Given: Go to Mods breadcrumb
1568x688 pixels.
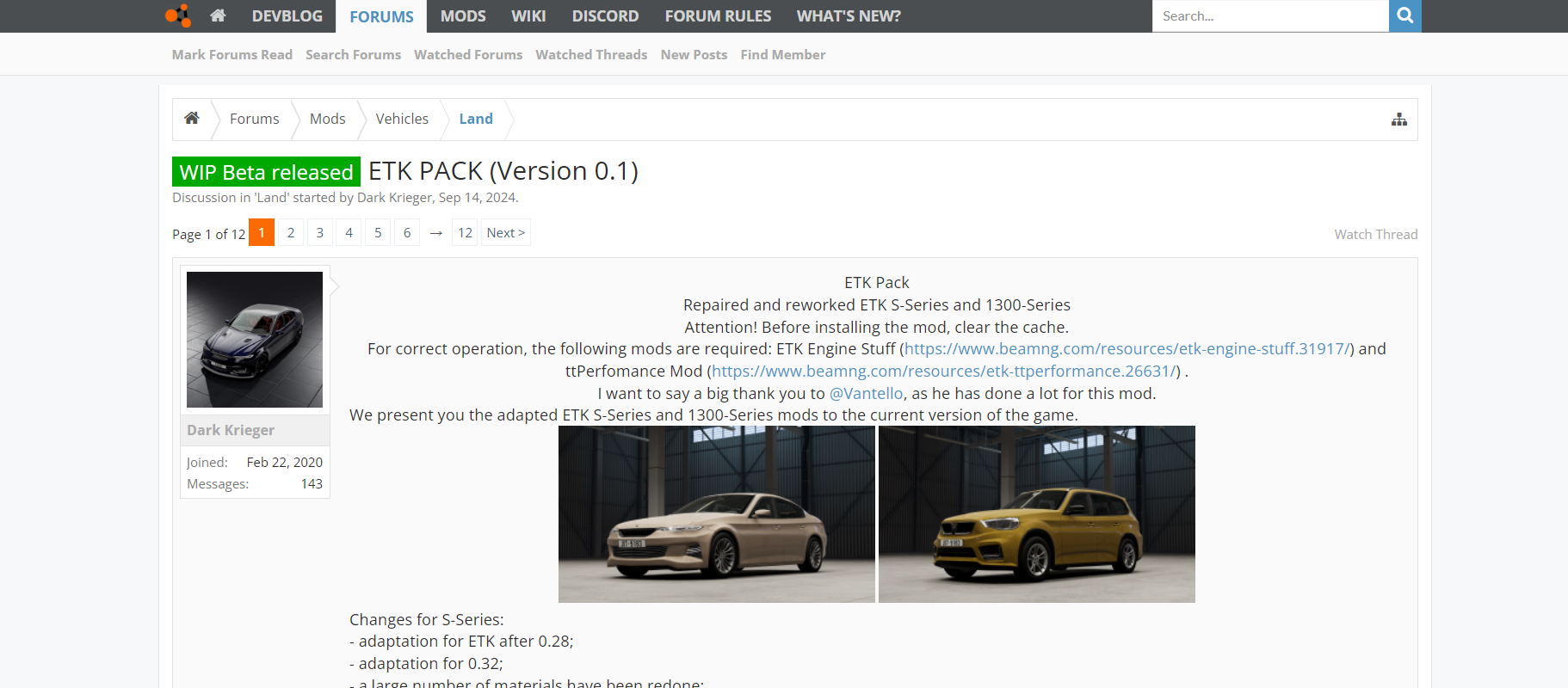Looking at the screenshot, I should tap(328, 119).
